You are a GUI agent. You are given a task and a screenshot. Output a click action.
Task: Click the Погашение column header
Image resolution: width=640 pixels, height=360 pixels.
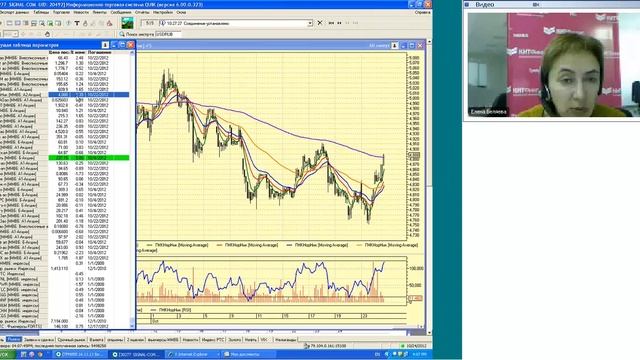coord(99,52)
